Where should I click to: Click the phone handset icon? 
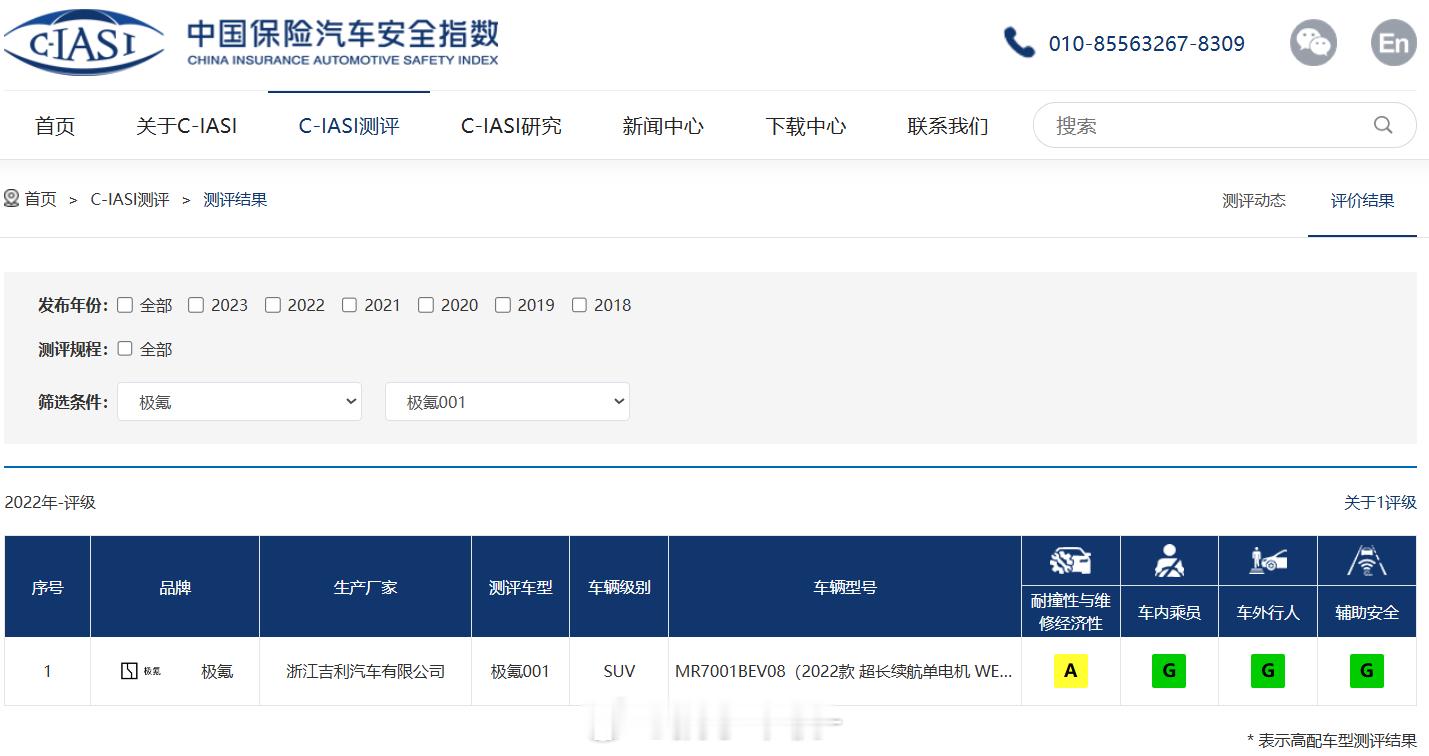1019,43
